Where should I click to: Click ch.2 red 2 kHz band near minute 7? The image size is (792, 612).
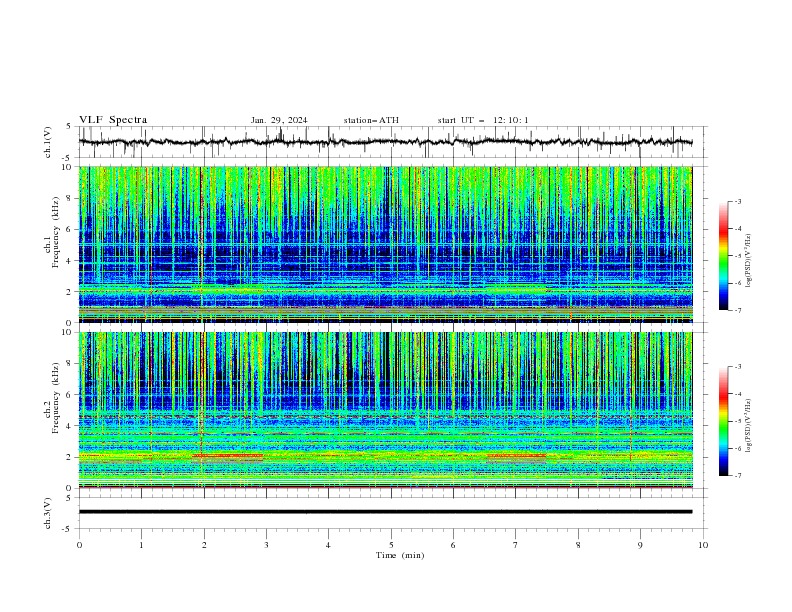point(517,455)
